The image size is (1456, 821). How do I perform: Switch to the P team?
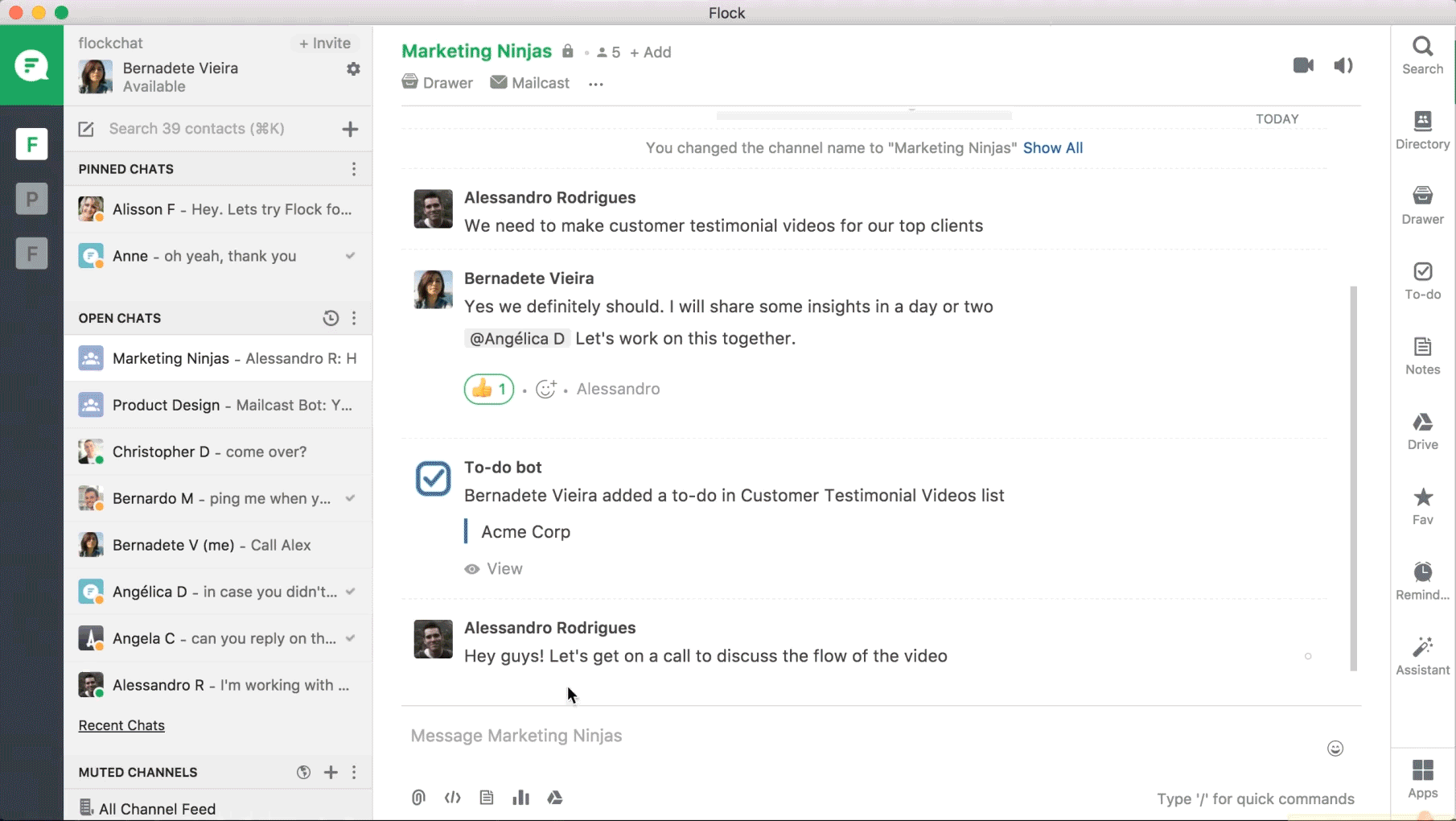31,199
